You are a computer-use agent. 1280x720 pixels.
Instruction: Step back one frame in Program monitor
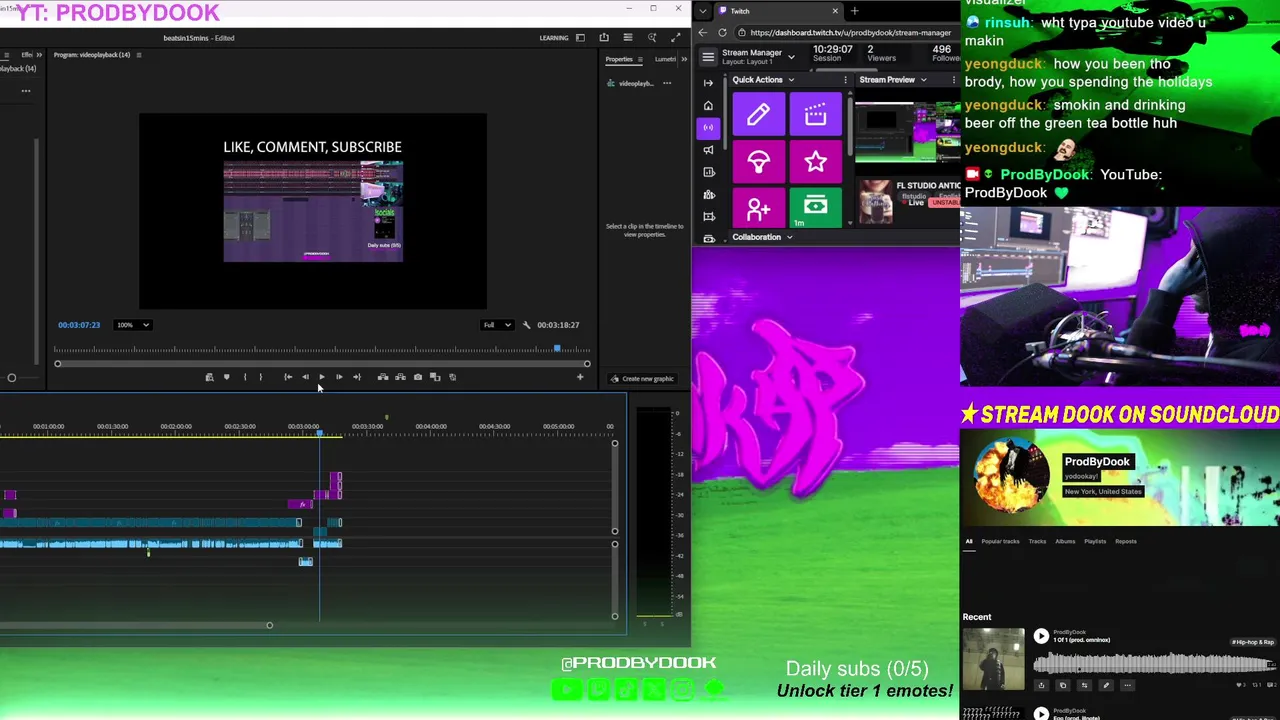click(305, 377)
